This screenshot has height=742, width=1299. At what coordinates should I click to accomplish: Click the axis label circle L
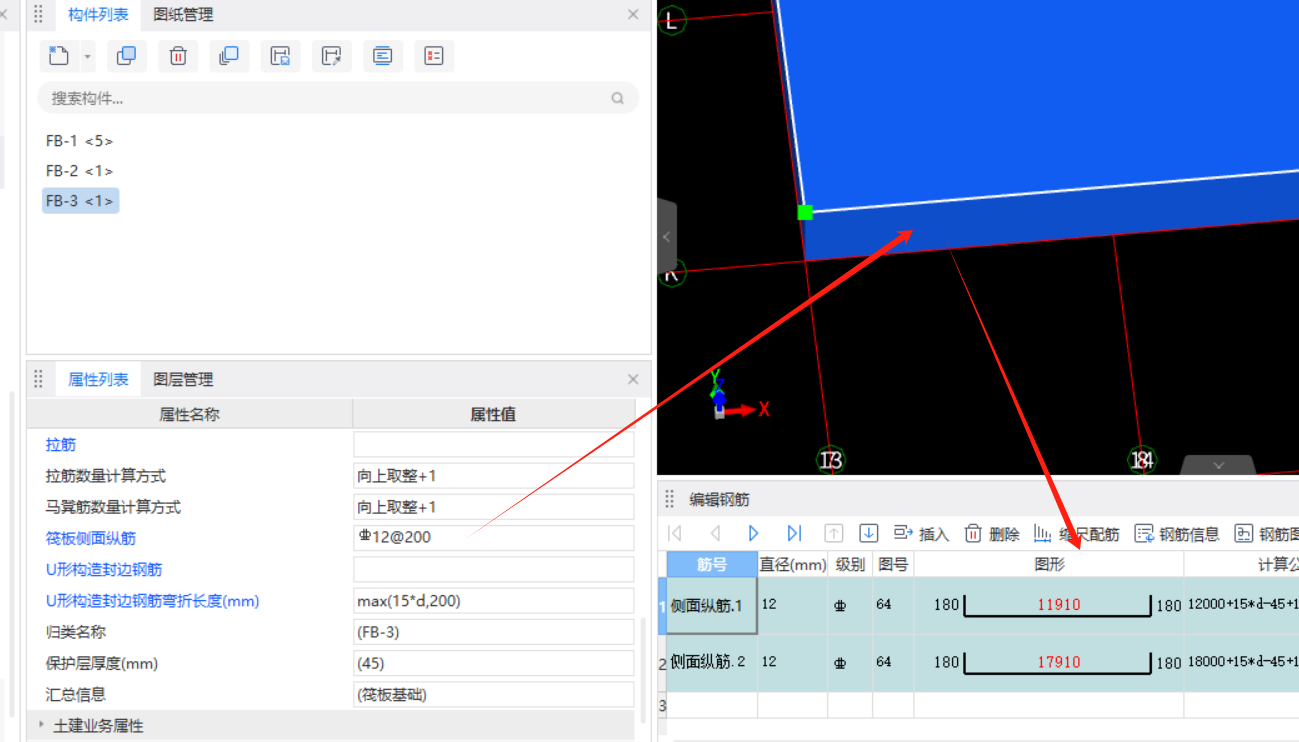click(671, 19)
